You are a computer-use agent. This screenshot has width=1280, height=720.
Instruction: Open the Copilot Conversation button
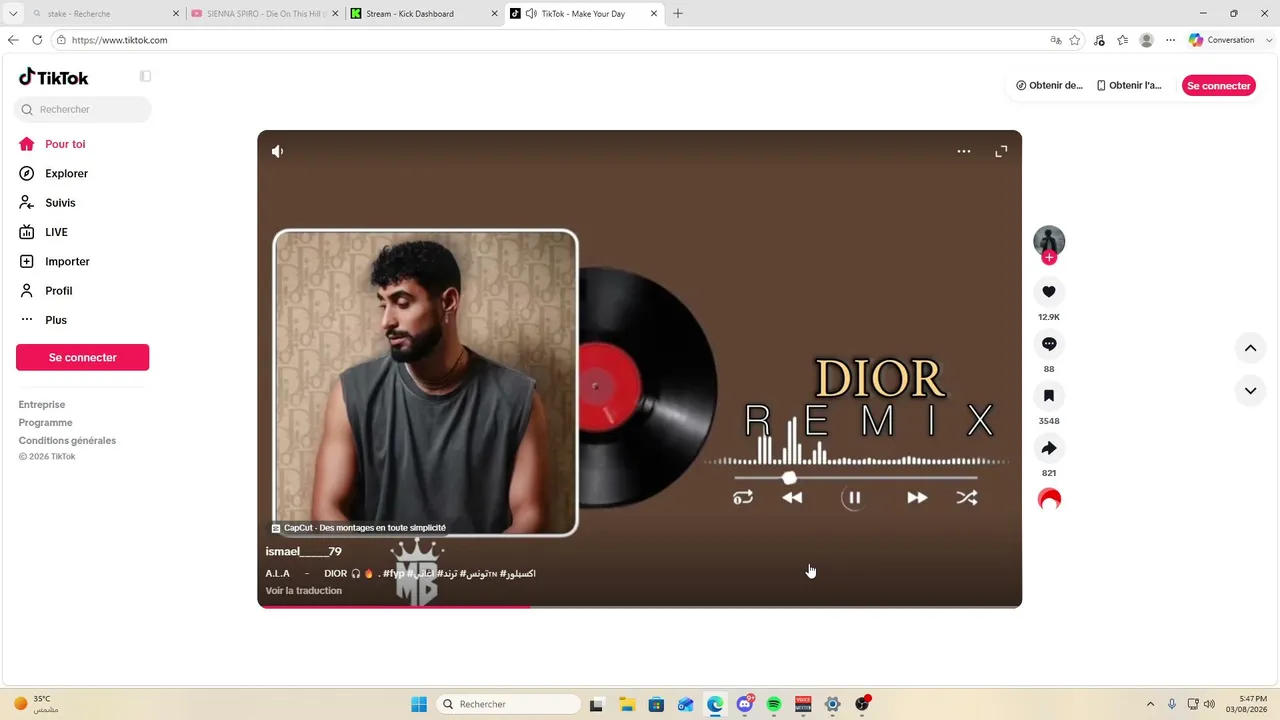point(1222,40)
